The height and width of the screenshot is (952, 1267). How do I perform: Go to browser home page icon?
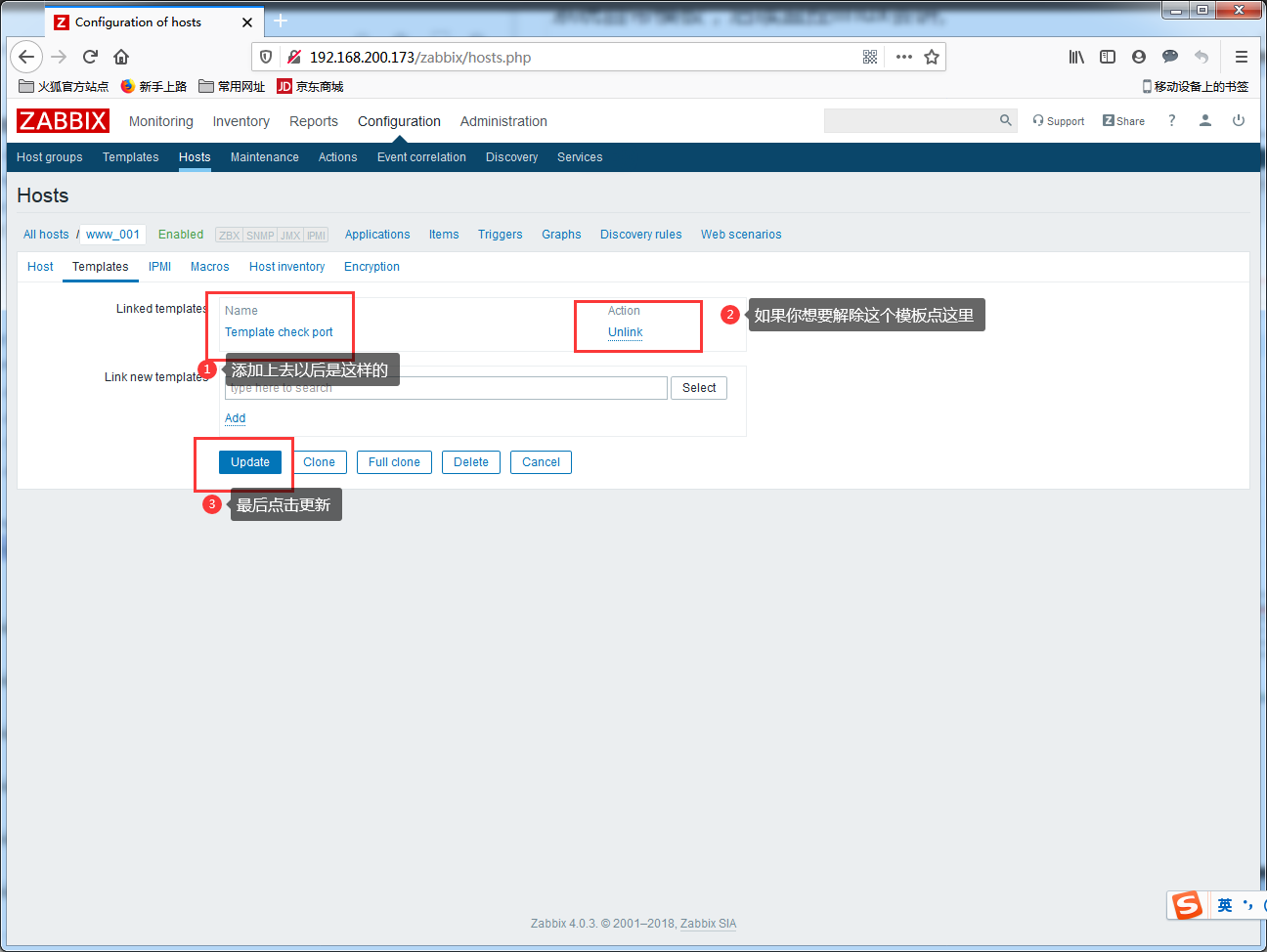pyautogui.click(x=121, y=57)
